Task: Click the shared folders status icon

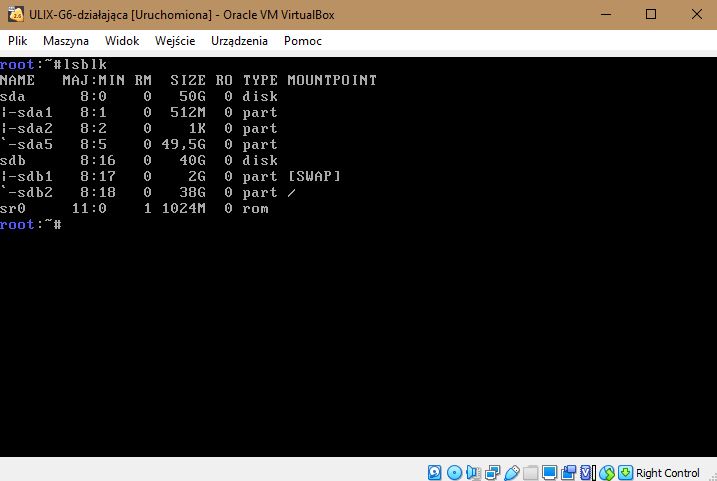Action: pyautogui.click(x=530, y=472)
